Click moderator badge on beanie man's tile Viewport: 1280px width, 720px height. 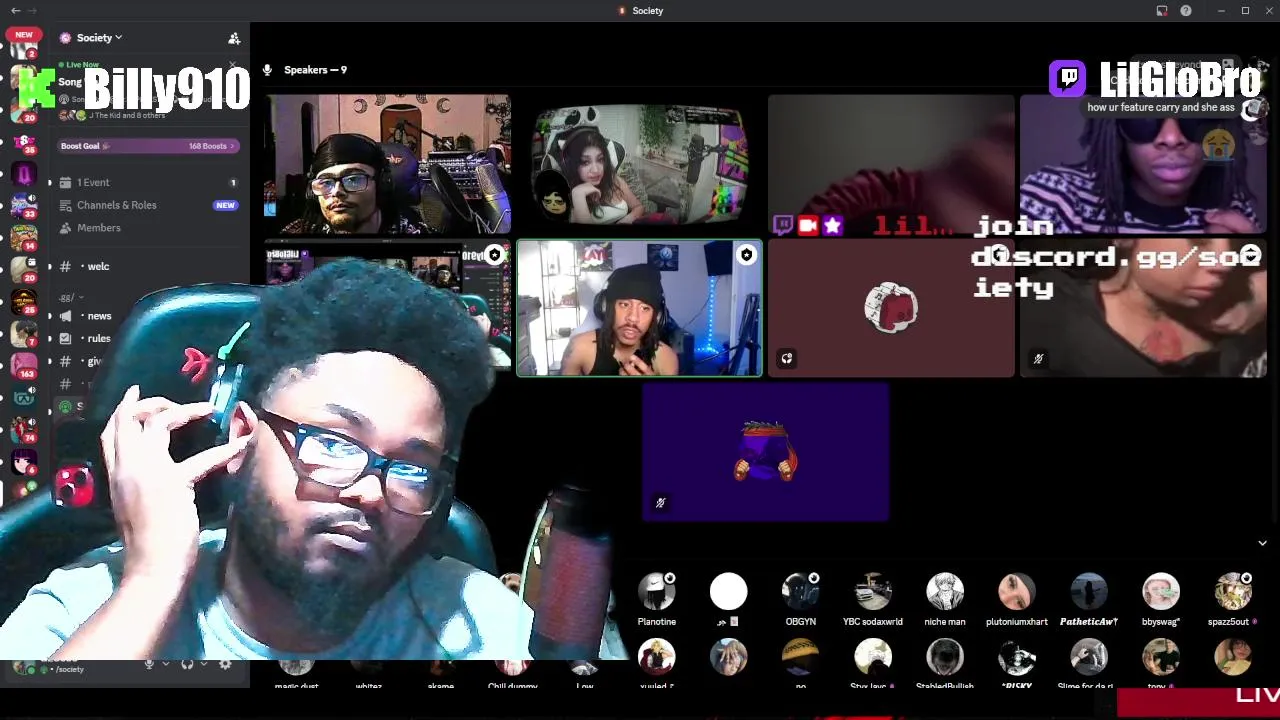pyautogui.click(x=746, y=255)
